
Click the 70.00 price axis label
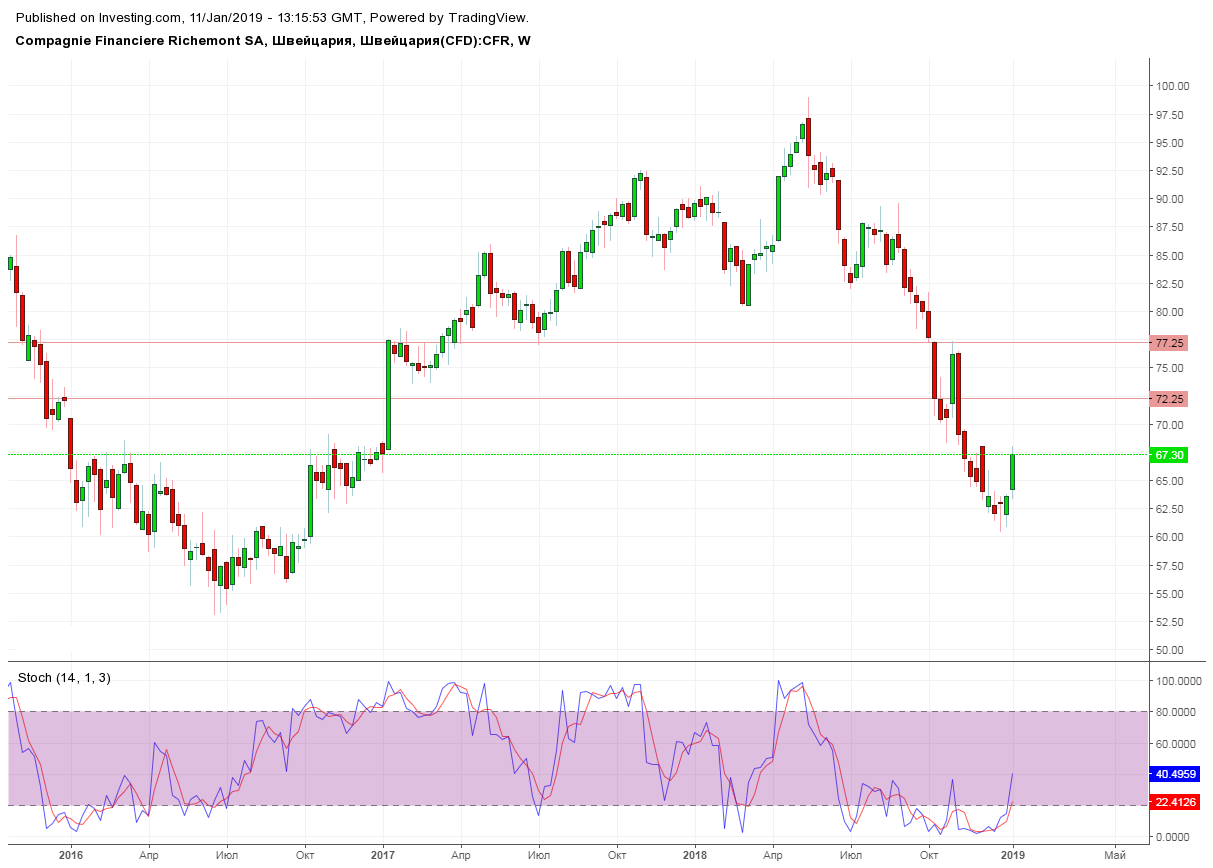coord(1172,425)
